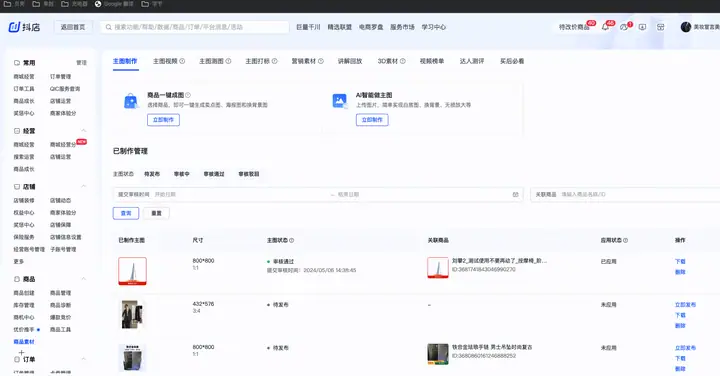Screen dimensions: 720x376
Task: Click the search magnifier icon
Action: tap(108, 27)
